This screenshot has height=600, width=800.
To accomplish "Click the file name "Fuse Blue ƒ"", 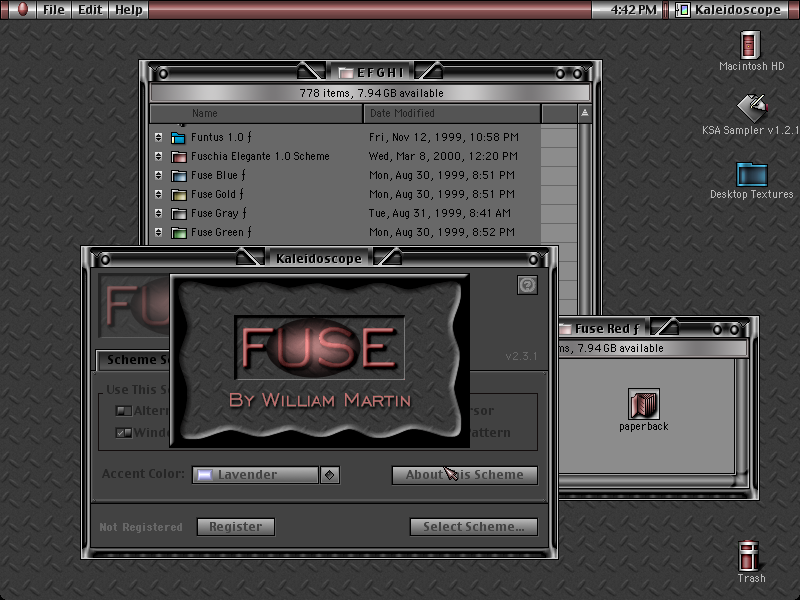I will click(218, 176).
